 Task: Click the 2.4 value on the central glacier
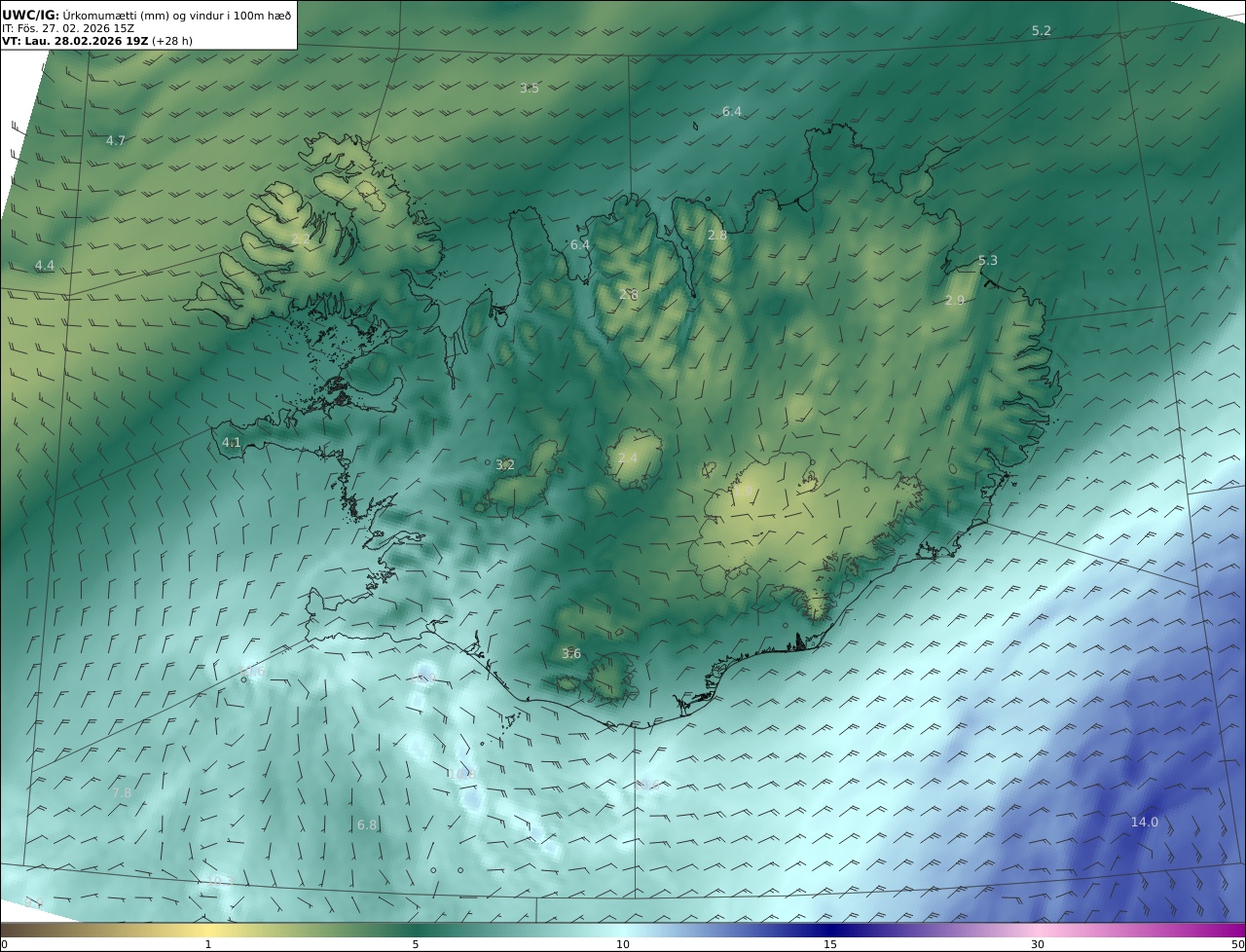coord(628,458)
